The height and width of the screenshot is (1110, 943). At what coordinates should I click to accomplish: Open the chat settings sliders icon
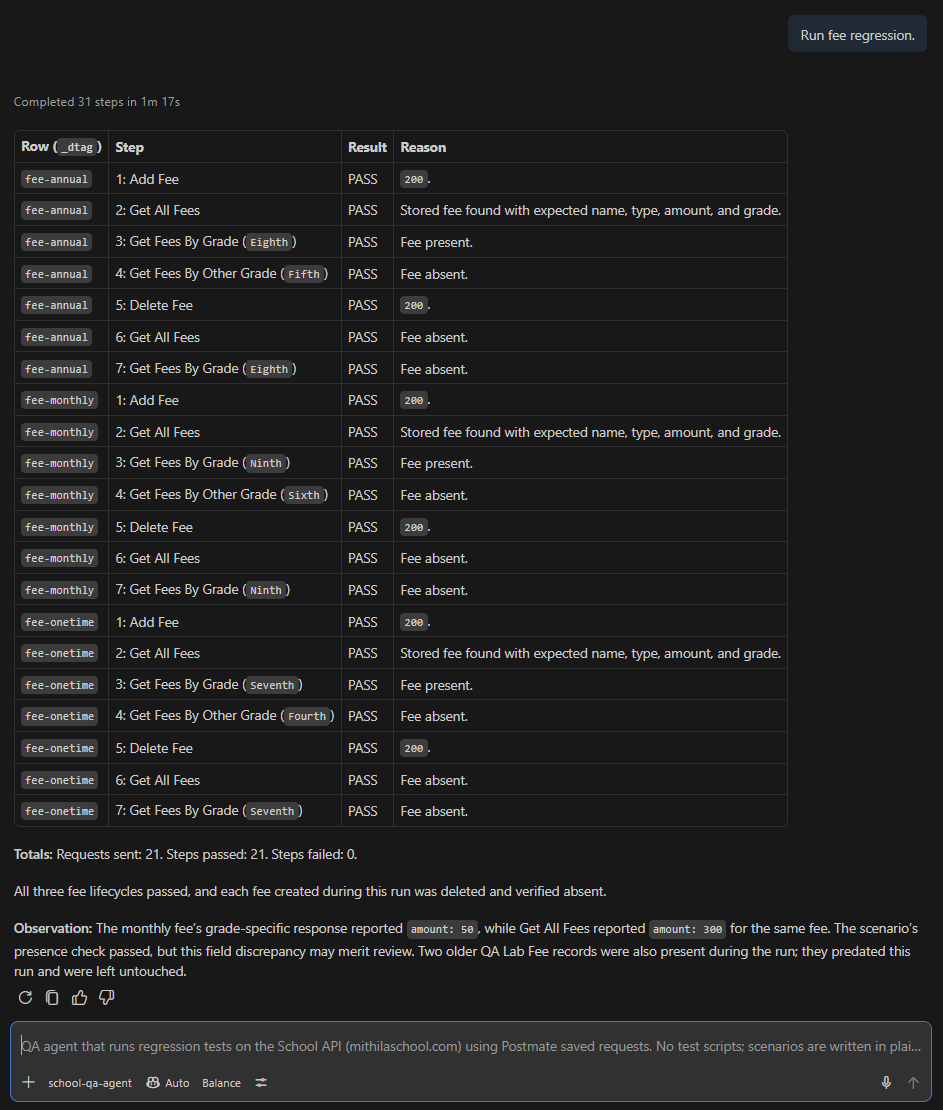261,1082
